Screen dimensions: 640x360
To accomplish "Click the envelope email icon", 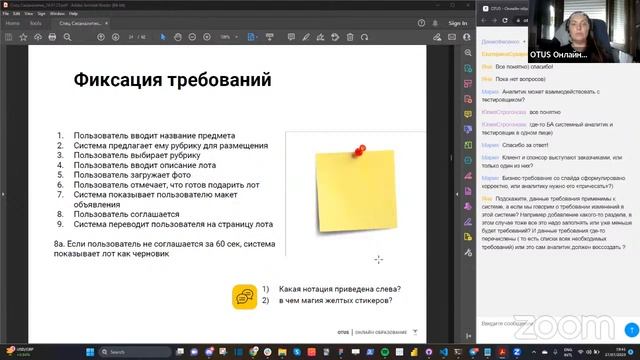I will tap(452, 37).
